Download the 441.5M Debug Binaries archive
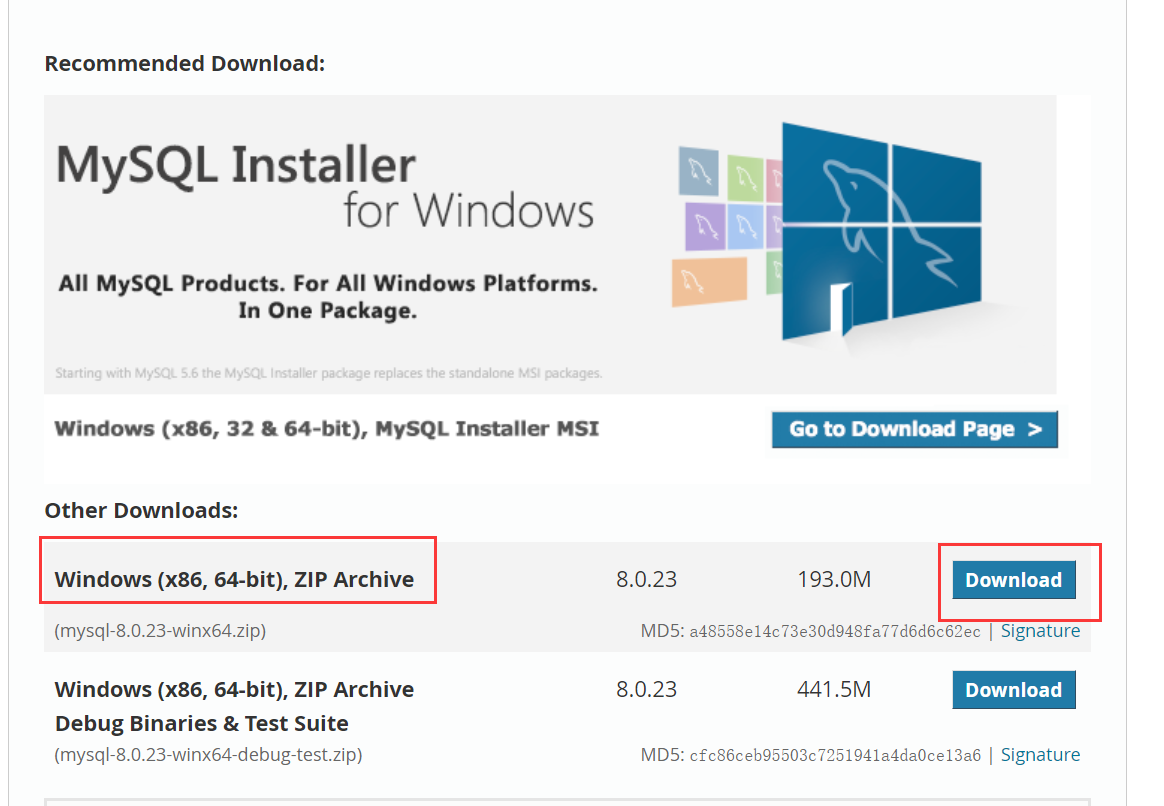The image size is (1164, 806). [x=1014, y=689]
